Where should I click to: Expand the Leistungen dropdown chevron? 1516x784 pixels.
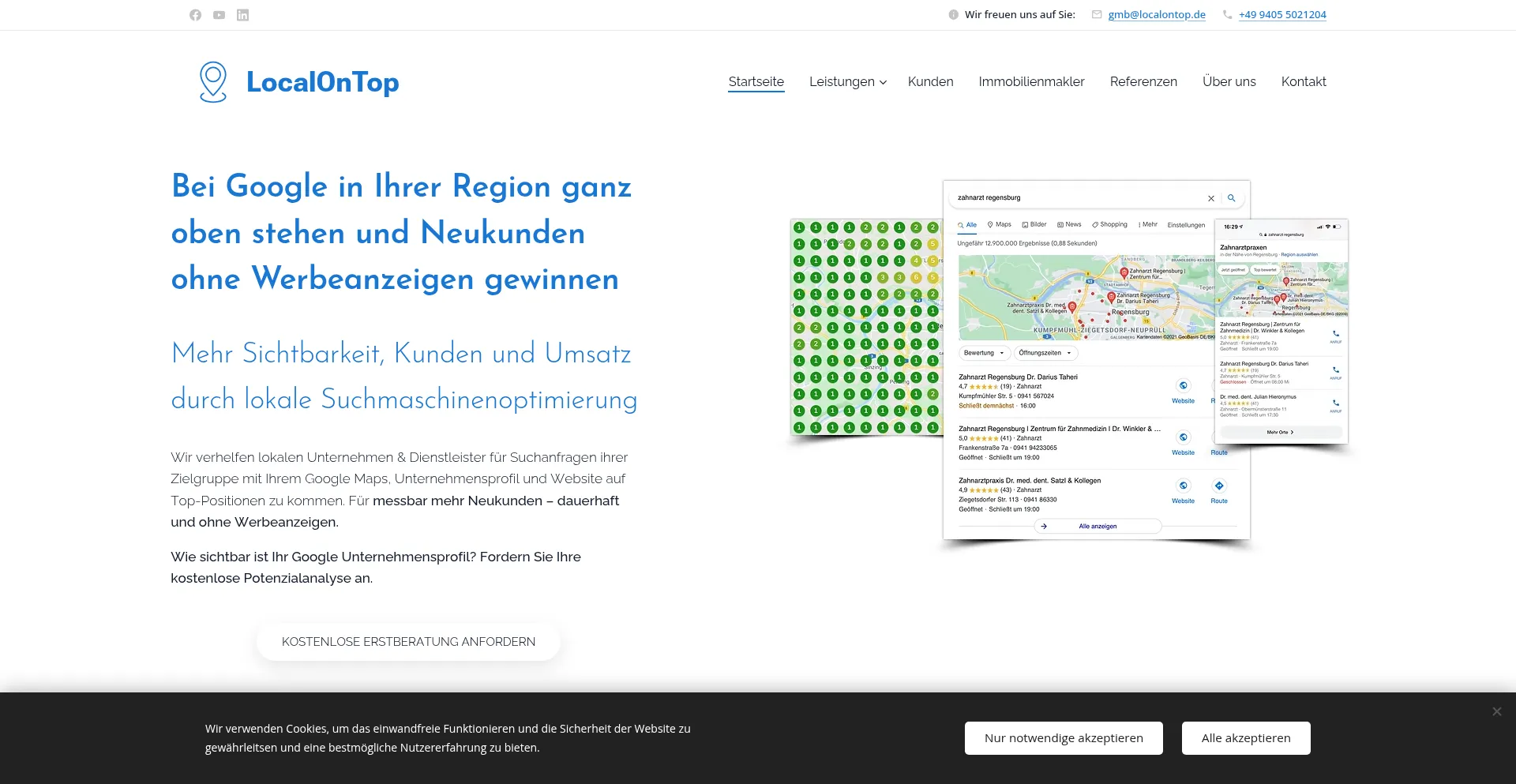pos(883,83)
